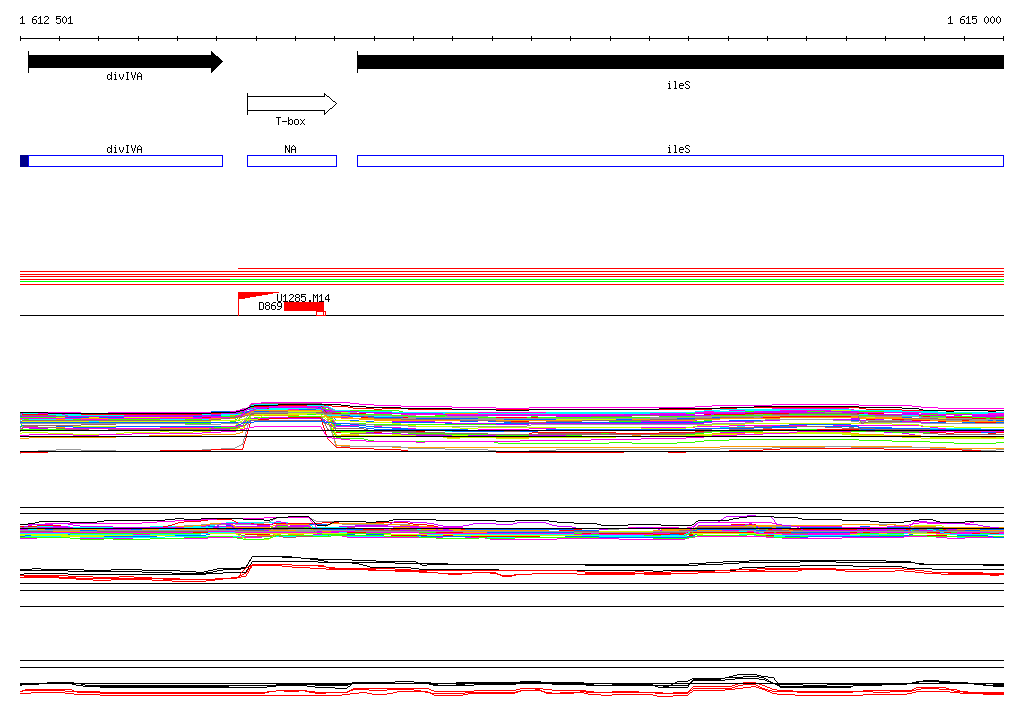Click the blue NA outlined box
The width and height of the screenshot is (1024, 714).
point(292,161)
